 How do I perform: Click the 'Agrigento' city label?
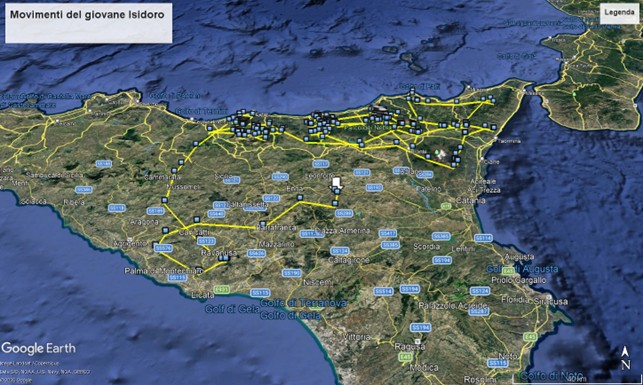tap(130, 244)
